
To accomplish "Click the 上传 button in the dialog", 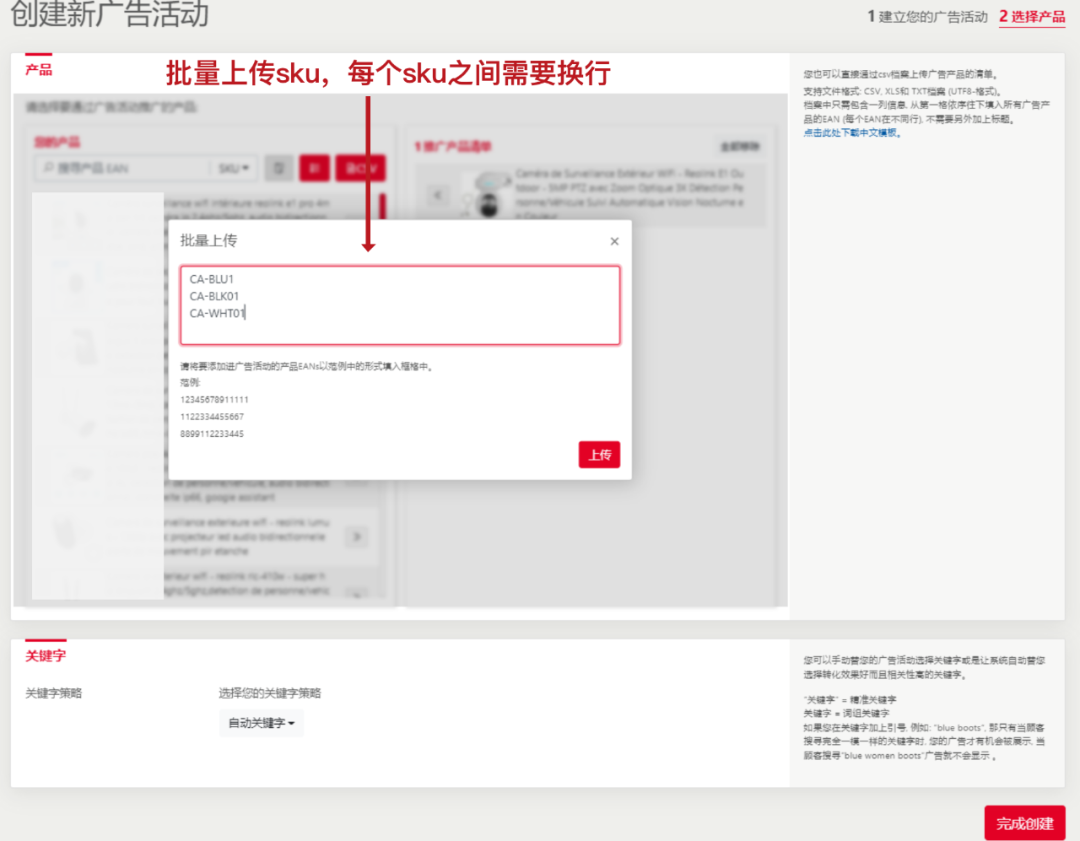I will pyautogui.click(x=598, y=454).
